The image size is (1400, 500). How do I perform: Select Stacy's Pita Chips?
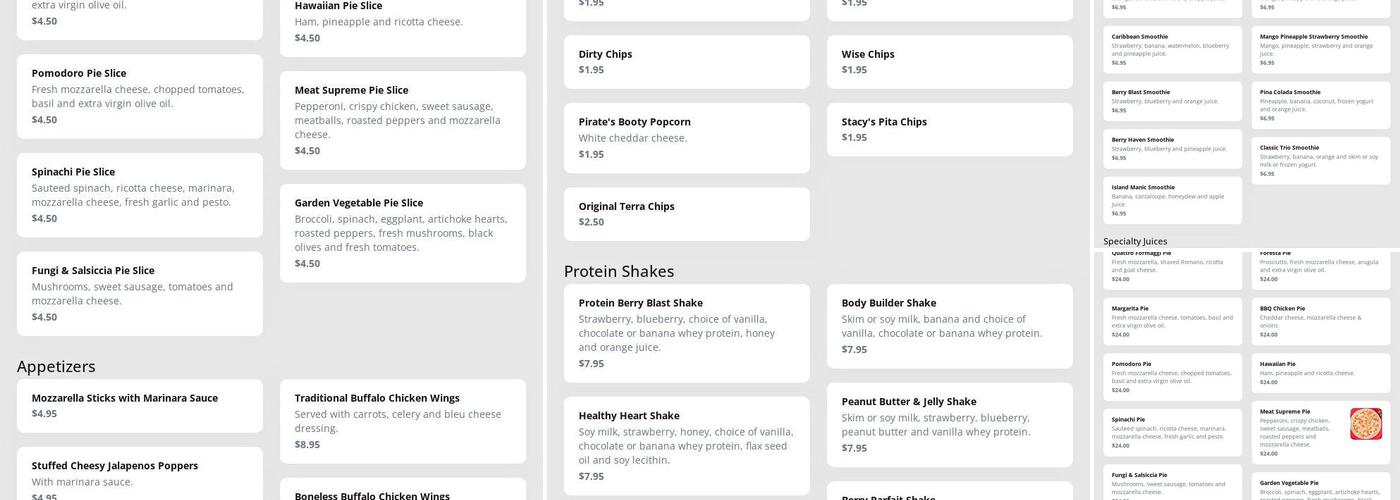click(x=949, y=129)
